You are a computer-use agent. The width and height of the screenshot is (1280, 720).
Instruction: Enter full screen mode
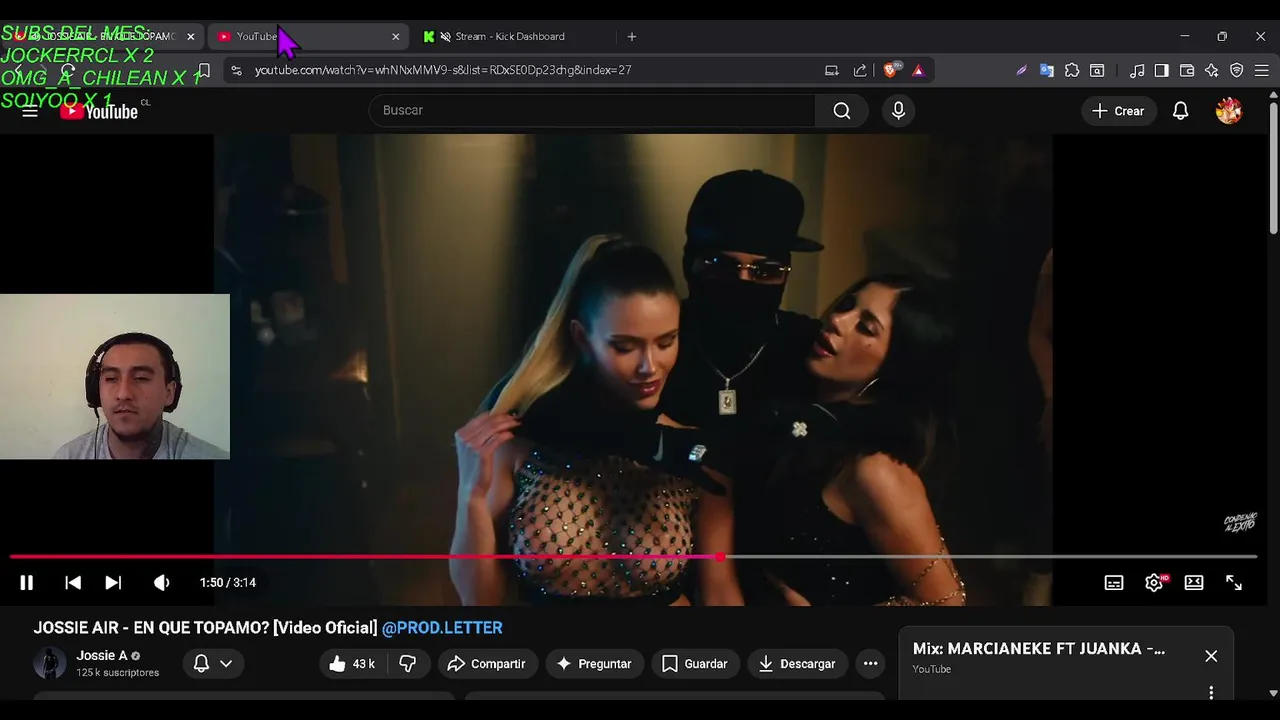click(1234, 583)
